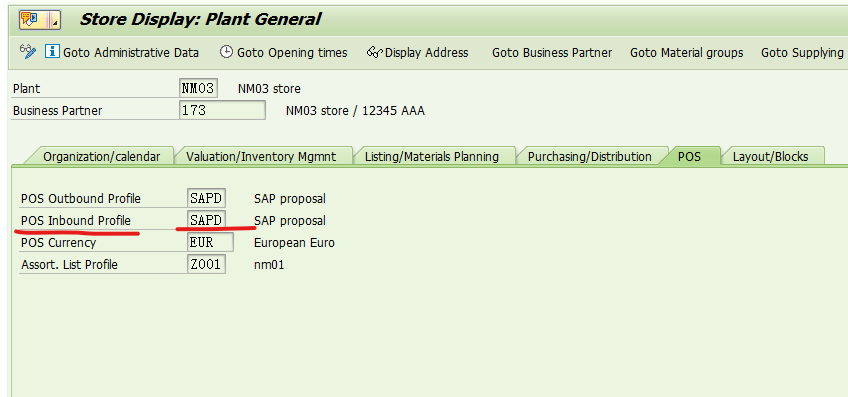This screenshot has height=397, width=848.
Task: Open Goto Business Partner
Action: [x=552, y=52]
